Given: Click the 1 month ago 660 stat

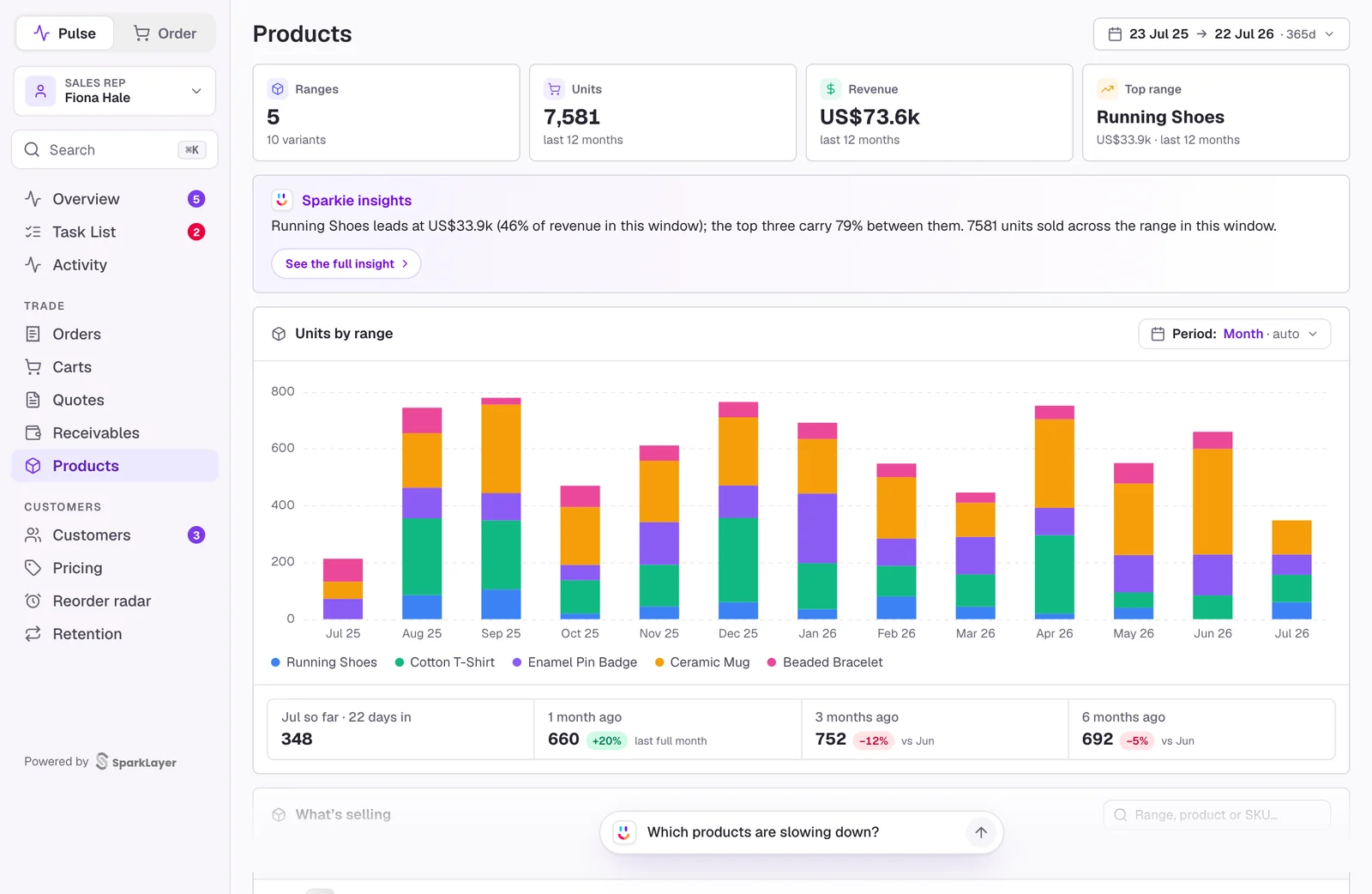Looking at the screenshot, I should pos(668,729).
